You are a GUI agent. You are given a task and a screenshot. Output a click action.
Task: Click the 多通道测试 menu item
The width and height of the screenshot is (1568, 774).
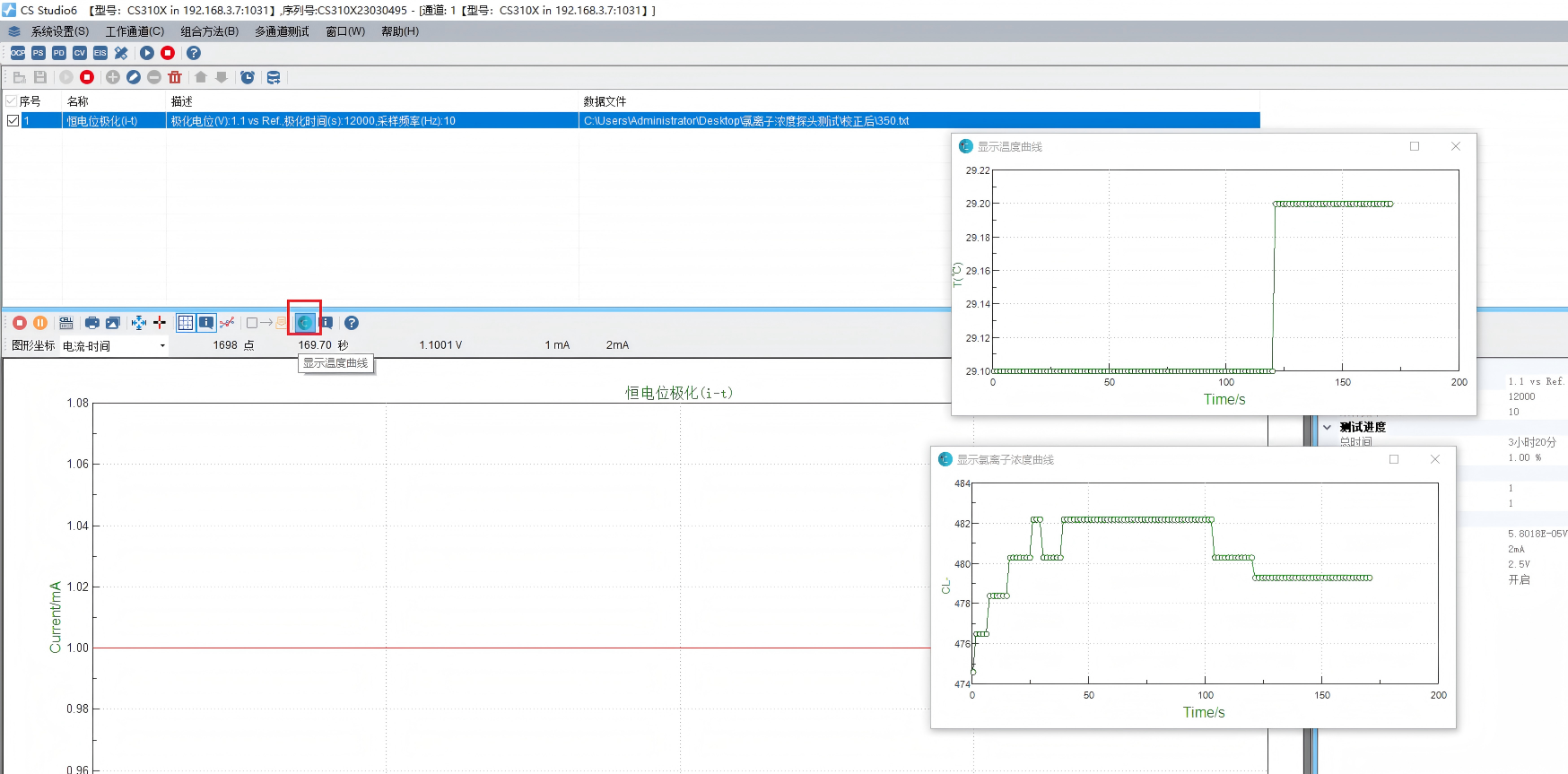point(282,31)
